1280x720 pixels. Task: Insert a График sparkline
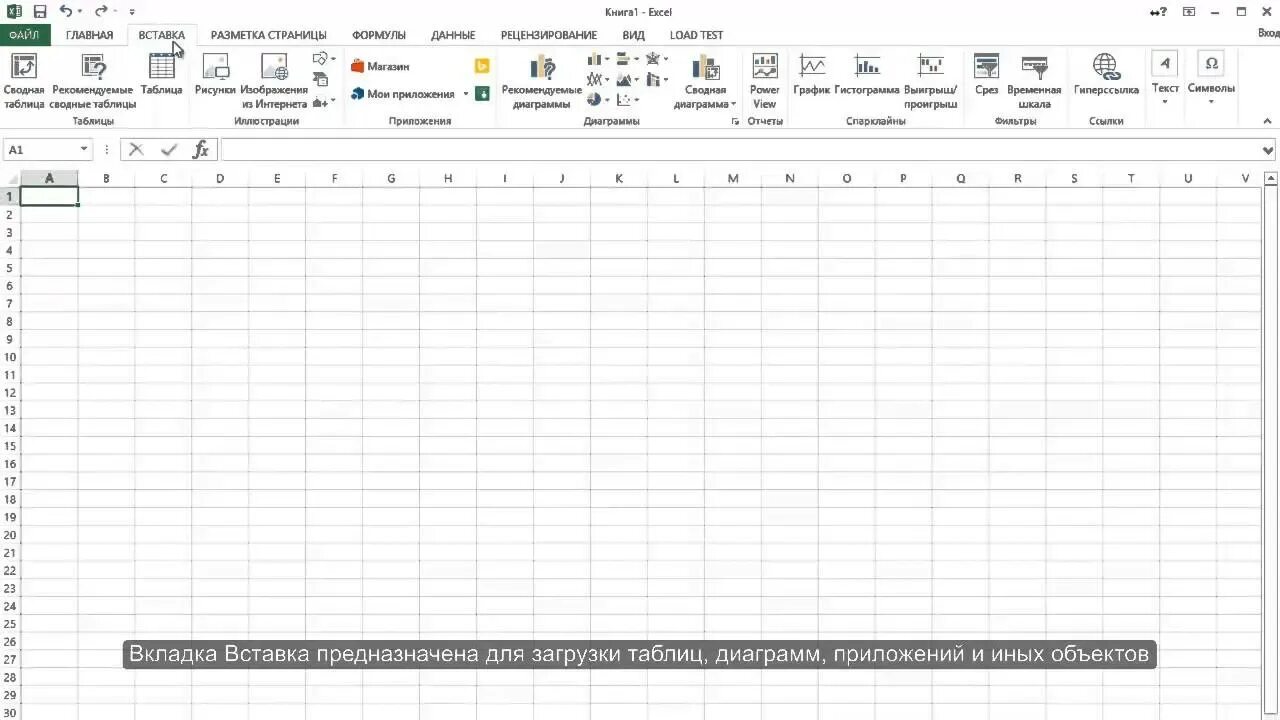[x=812, y=75]
